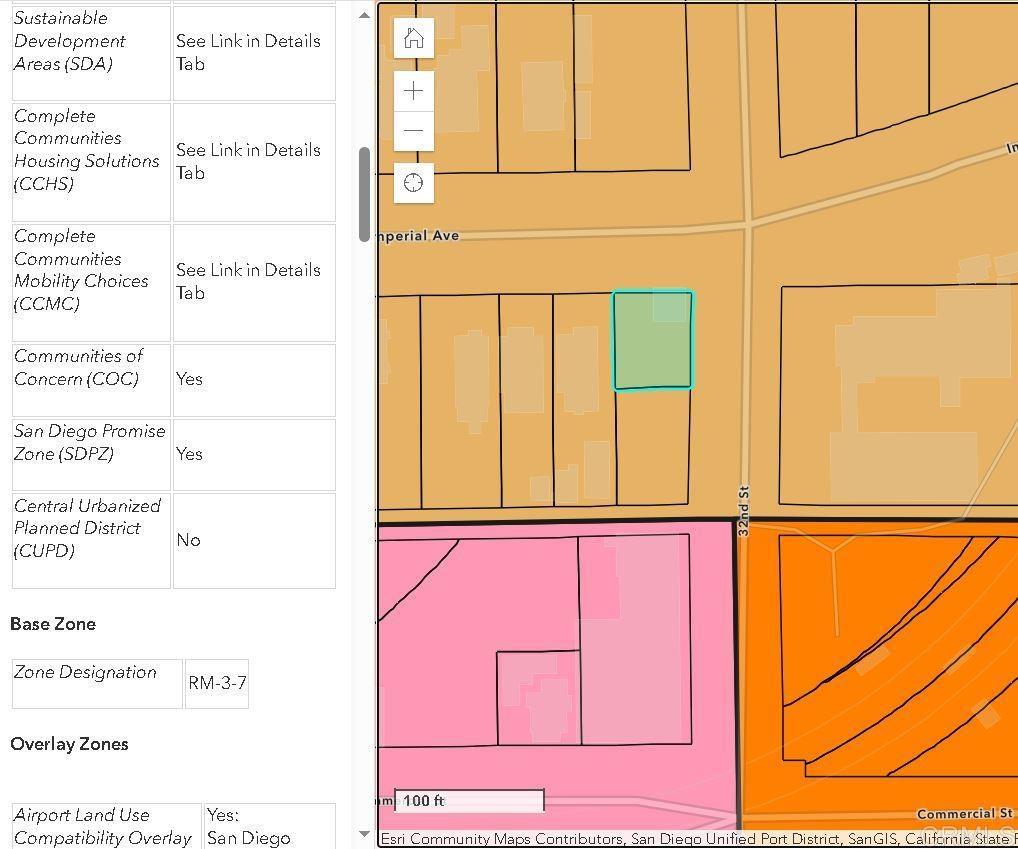The image size is (1018, 849).
Task: Select the highlighted green parcel on map
Action: coord(652,341)
